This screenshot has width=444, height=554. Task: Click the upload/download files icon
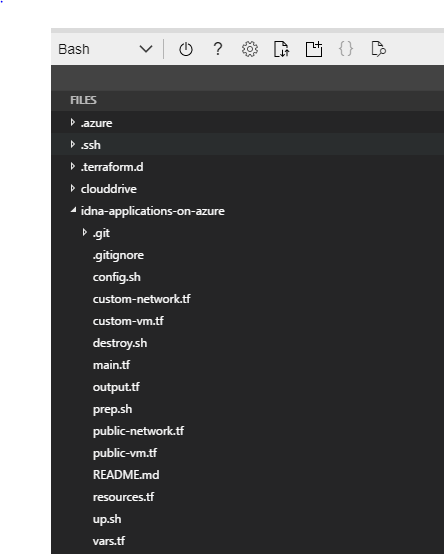(x=282, y=49)
